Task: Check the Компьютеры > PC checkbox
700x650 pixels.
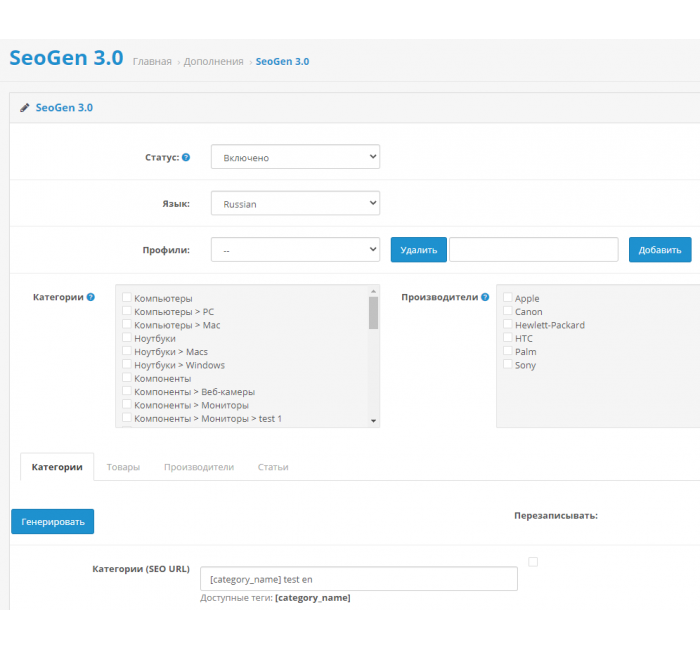Action: coord(127,311)
